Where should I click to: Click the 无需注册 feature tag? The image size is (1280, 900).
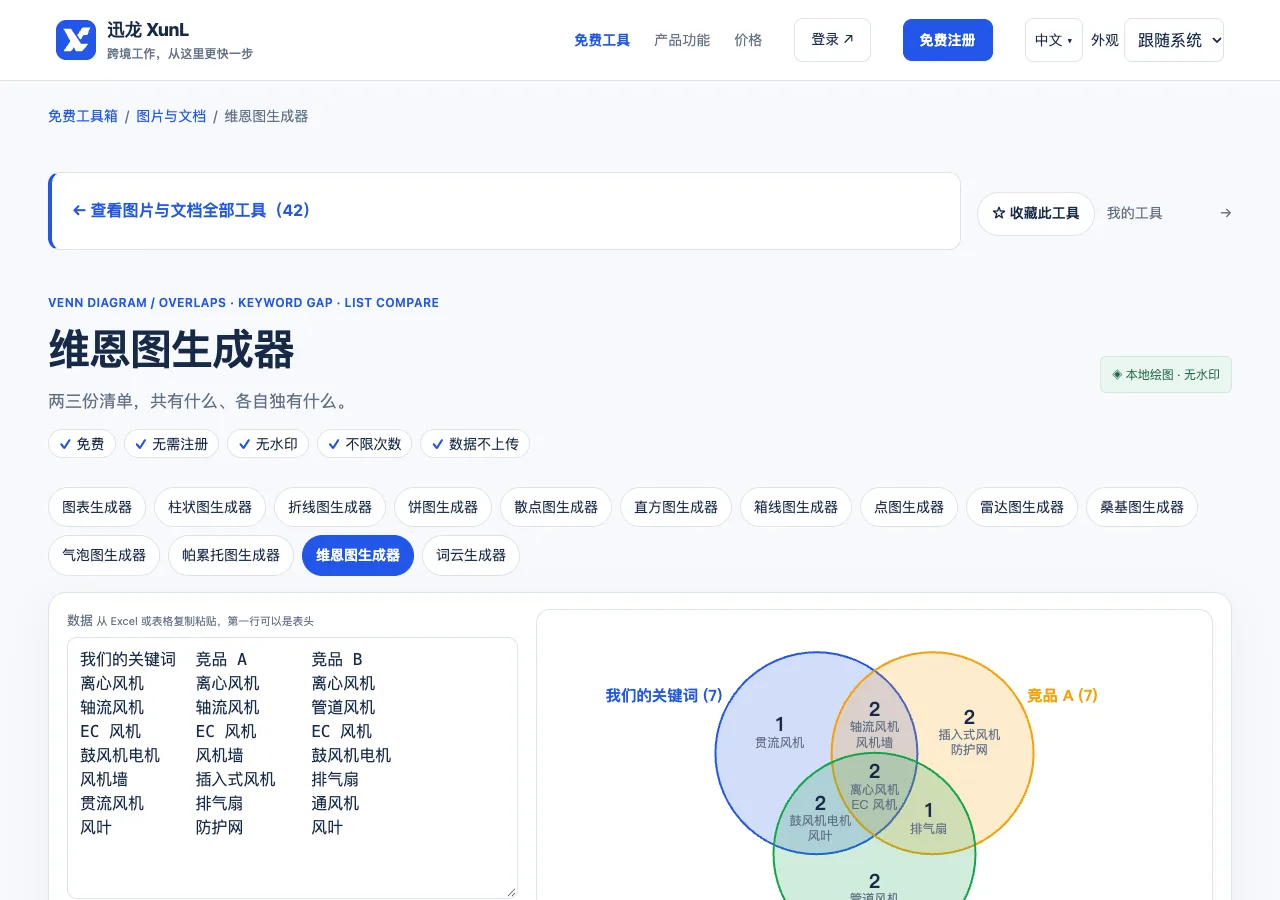(x=172, y=444)
